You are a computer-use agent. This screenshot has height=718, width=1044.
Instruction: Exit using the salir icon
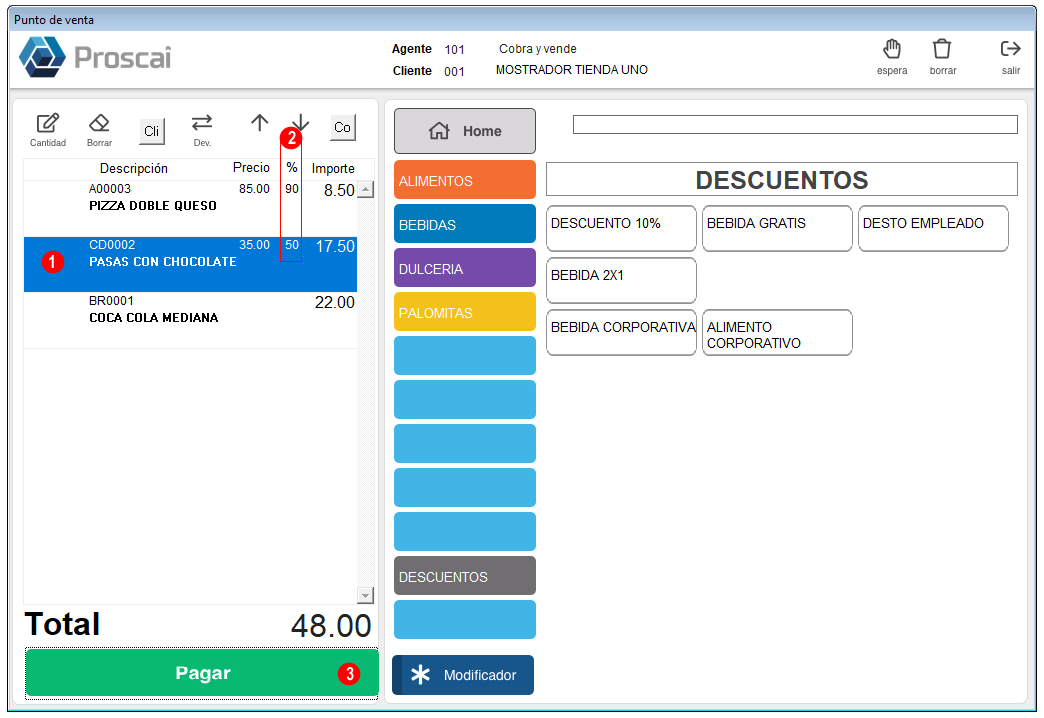1010,49
